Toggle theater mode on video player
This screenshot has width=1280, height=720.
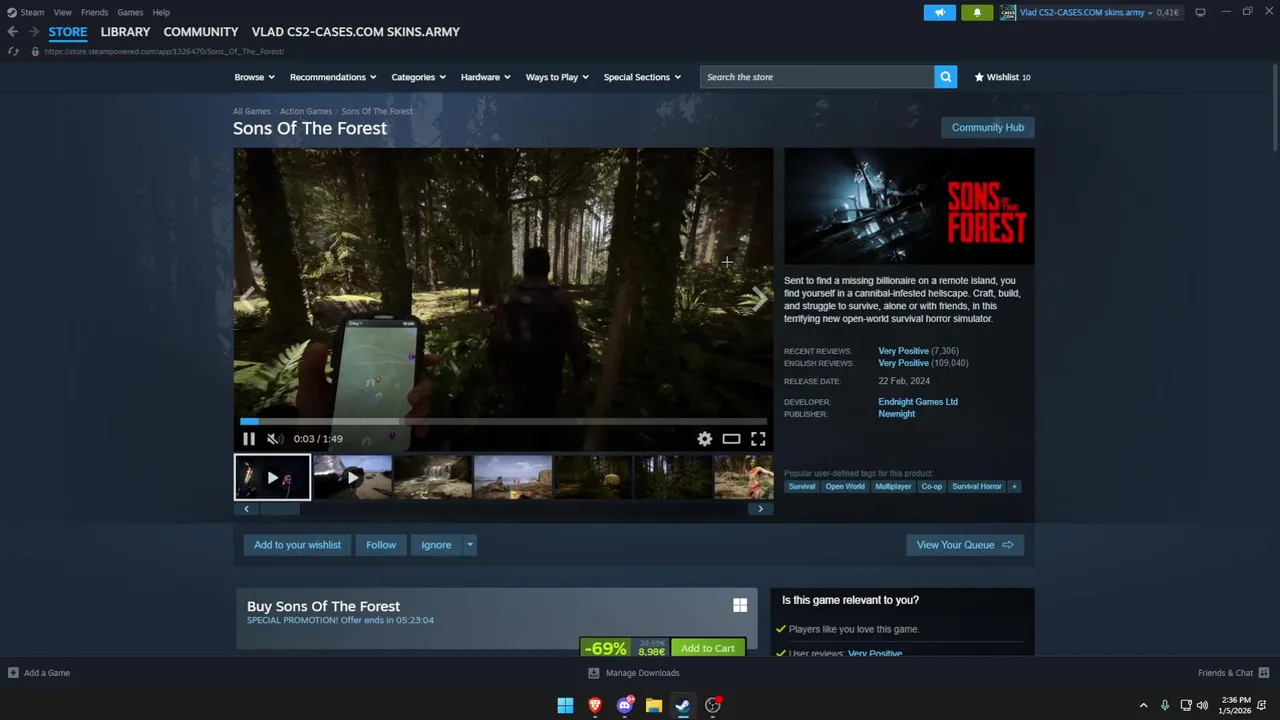tap(731, 439)
